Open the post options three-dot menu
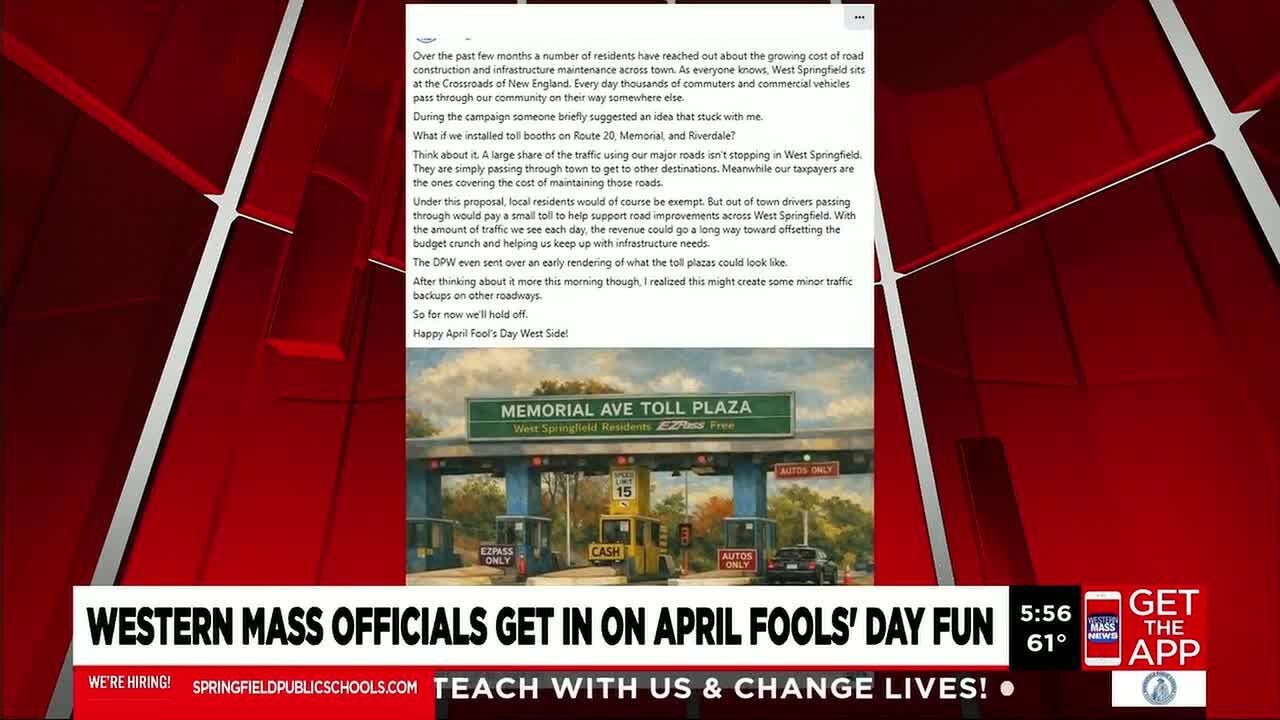The height and width of the screenshot is (720, 1280). click(x=858, y=17)
